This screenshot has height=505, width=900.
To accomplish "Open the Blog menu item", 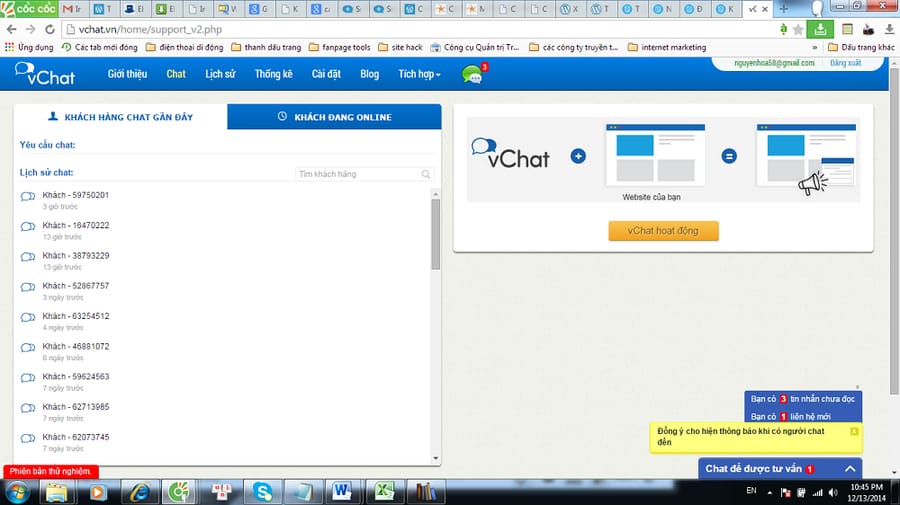I will (370, 74).
